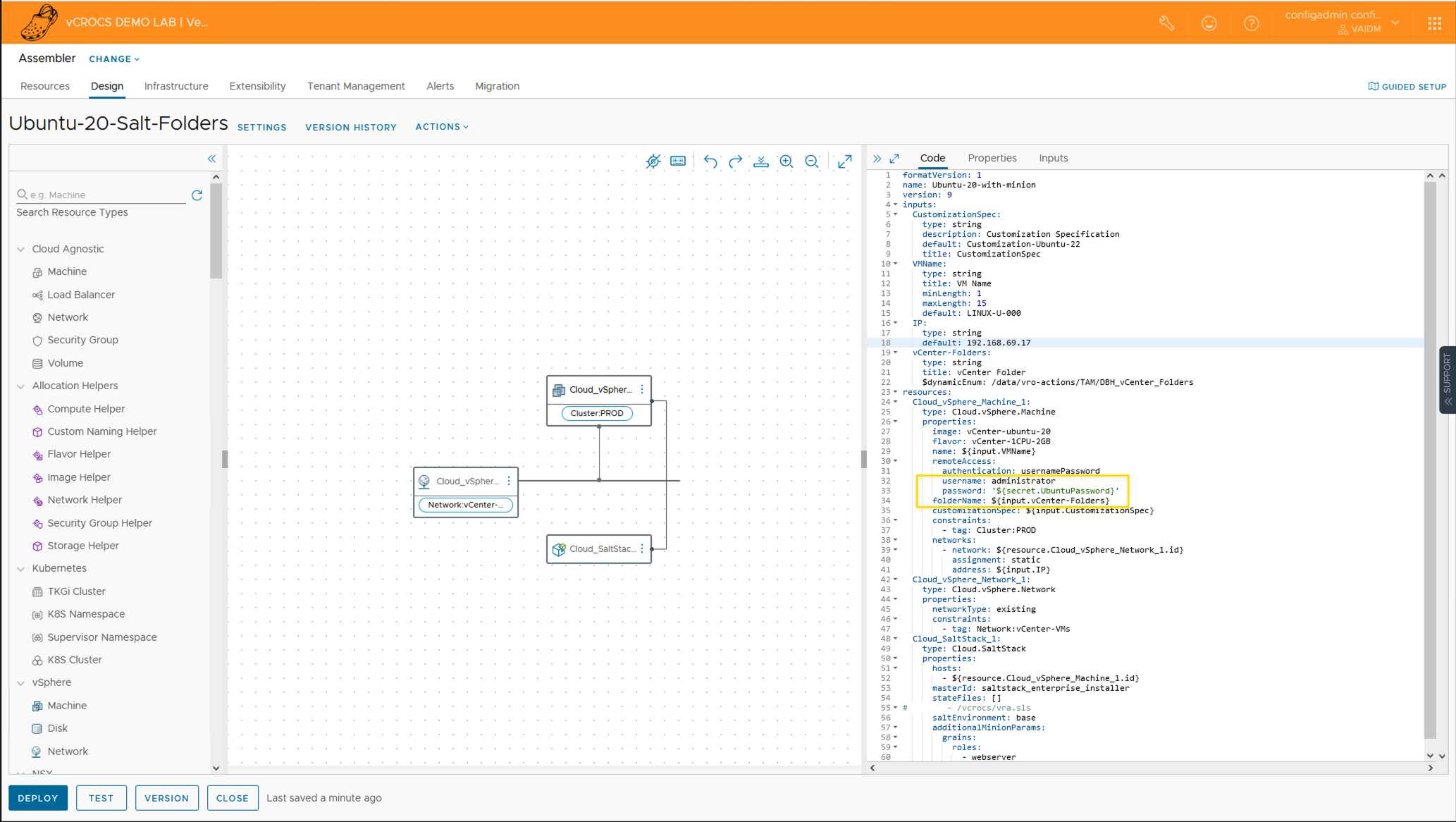Expand canvas to full screen
Viewport: 1456px width, 822px height.
point(845,161)
